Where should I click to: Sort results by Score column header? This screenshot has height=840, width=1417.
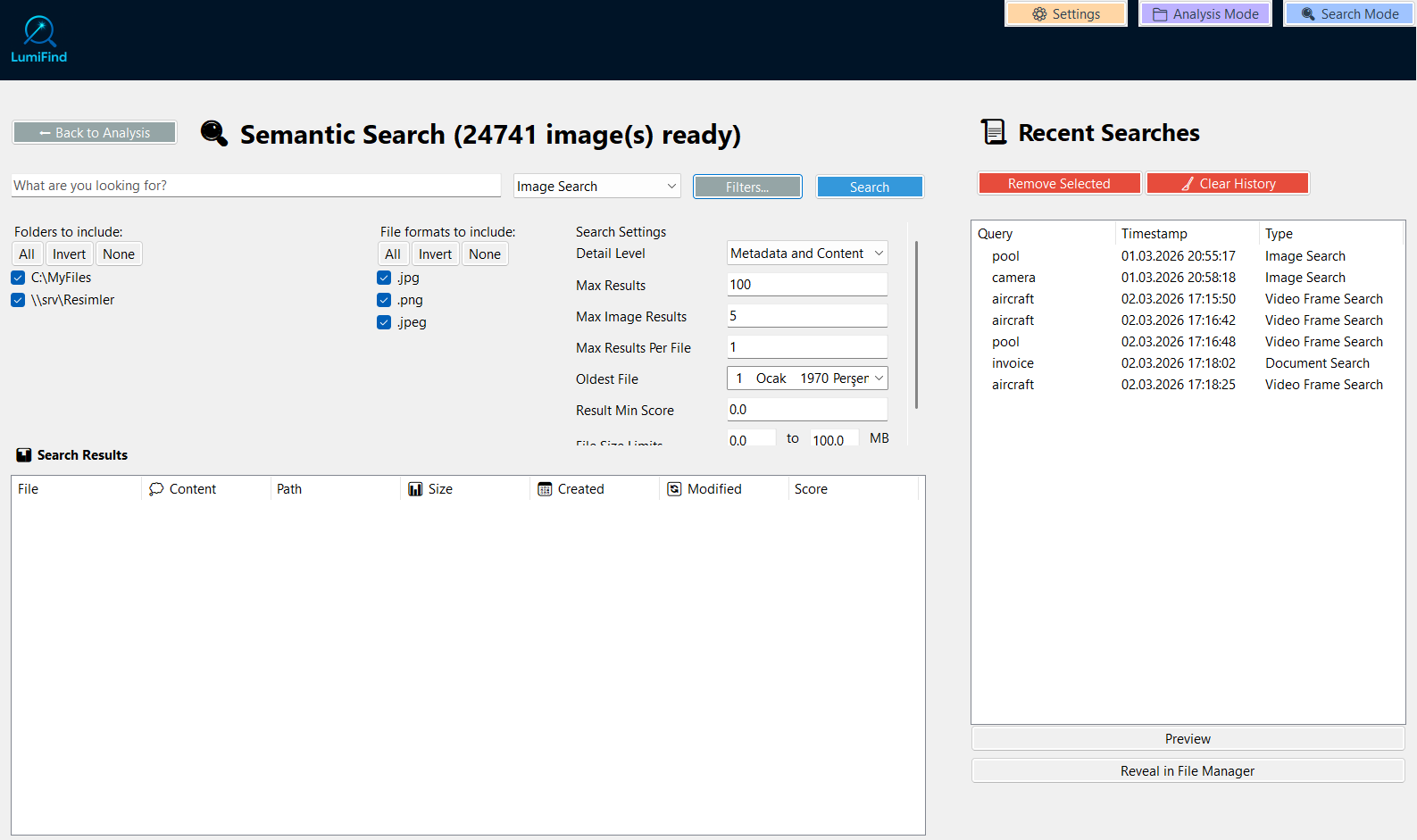pos(853,489)
